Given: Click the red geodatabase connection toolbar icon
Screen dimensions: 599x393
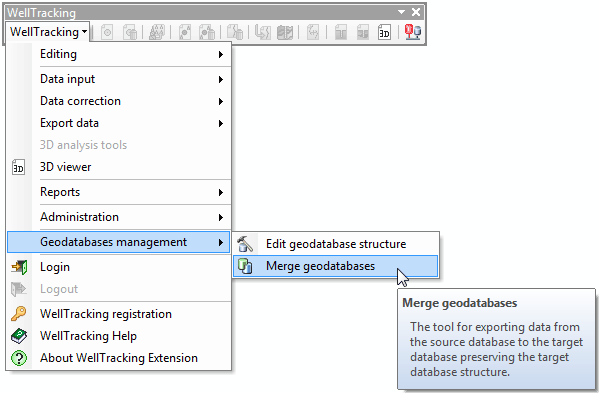Looking at the screenshot, I should tap(413, 32).
